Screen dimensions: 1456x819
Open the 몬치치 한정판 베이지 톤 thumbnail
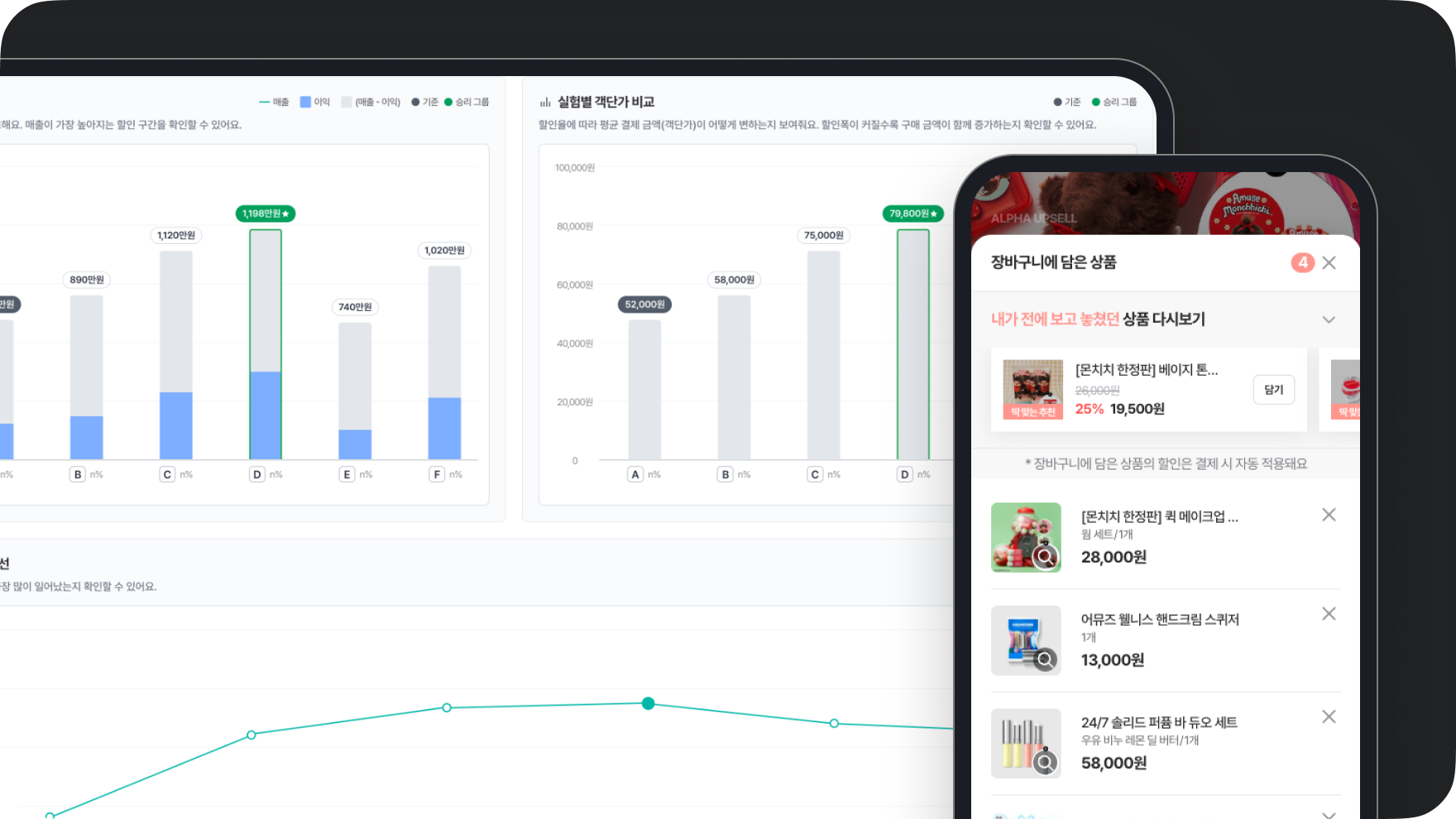tap(1032, 390)
